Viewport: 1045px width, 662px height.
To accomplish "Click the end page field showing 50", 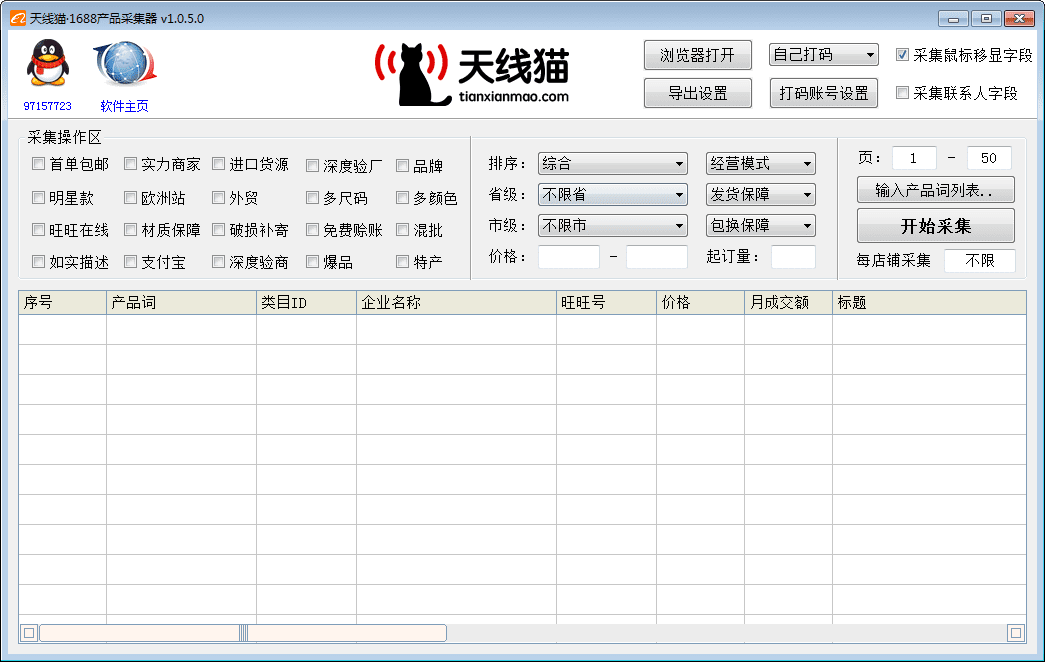I will point(989,158).
